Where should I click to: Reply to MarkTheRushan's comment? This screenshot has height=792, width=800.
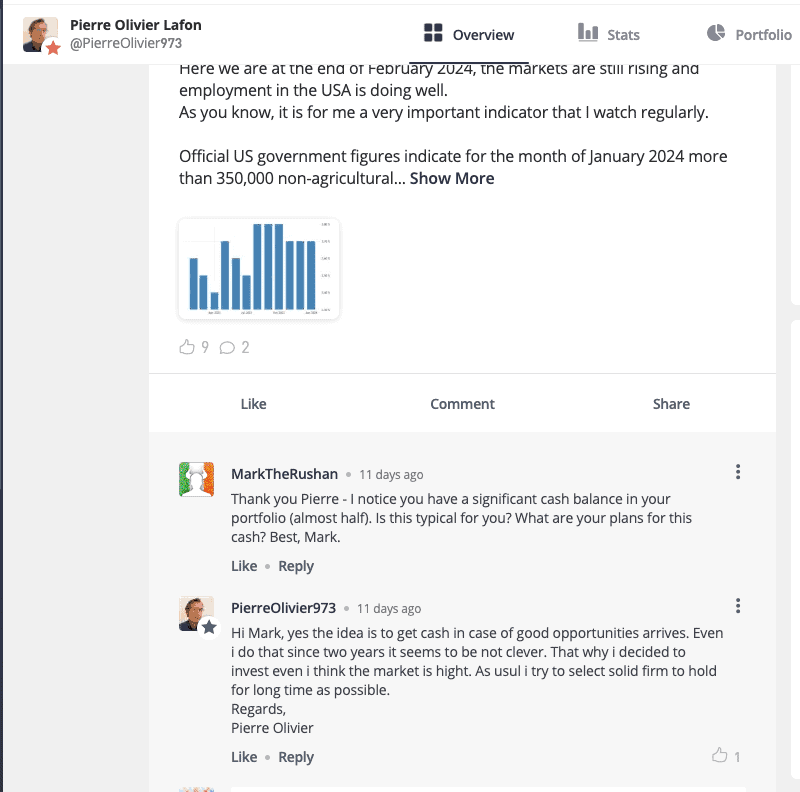(x=296, y=566)
